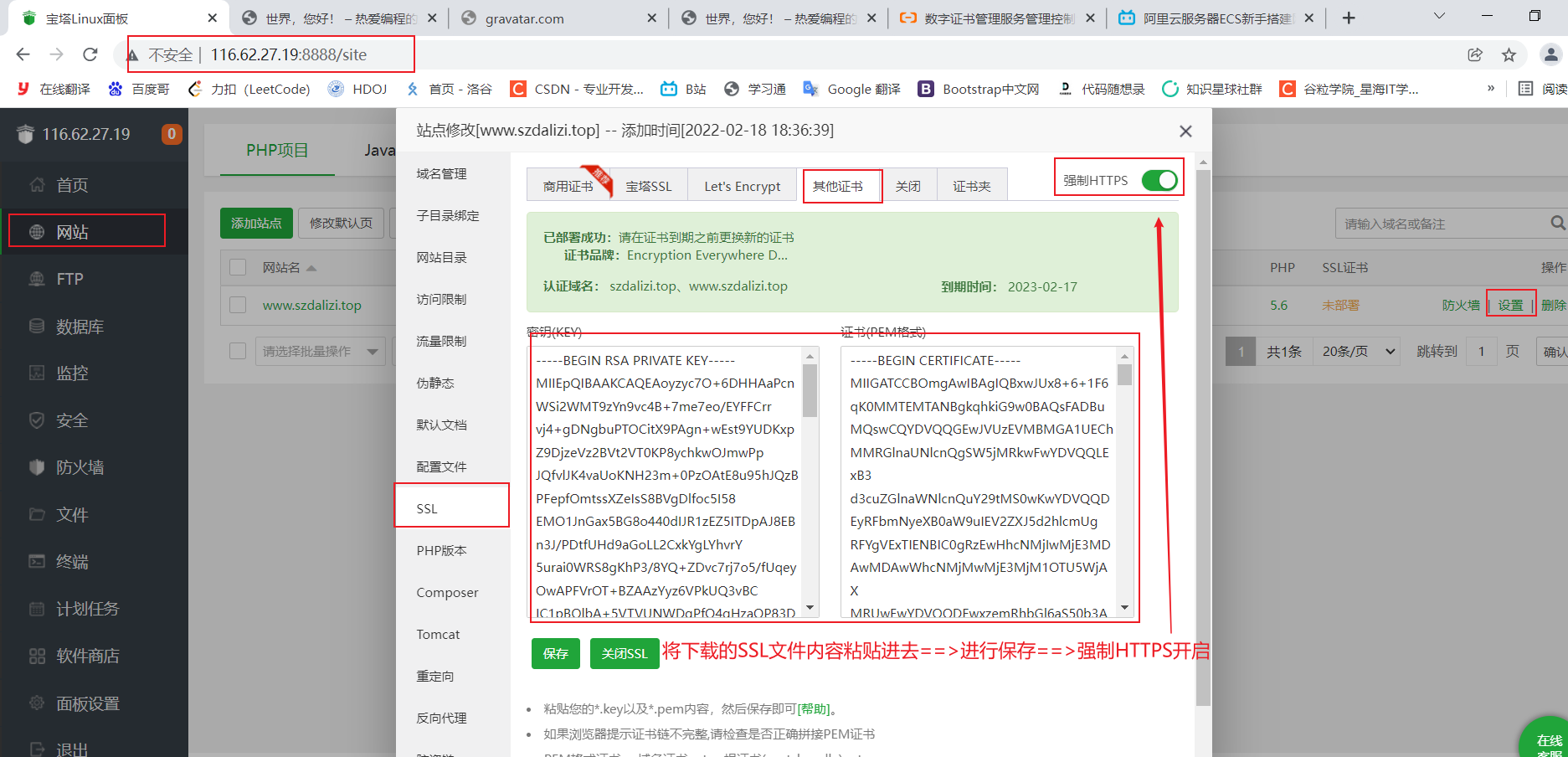The image size is (1568, 757).
Task: Open the 力扣 (LeetCode) bookmark
Action: point(249,89)
